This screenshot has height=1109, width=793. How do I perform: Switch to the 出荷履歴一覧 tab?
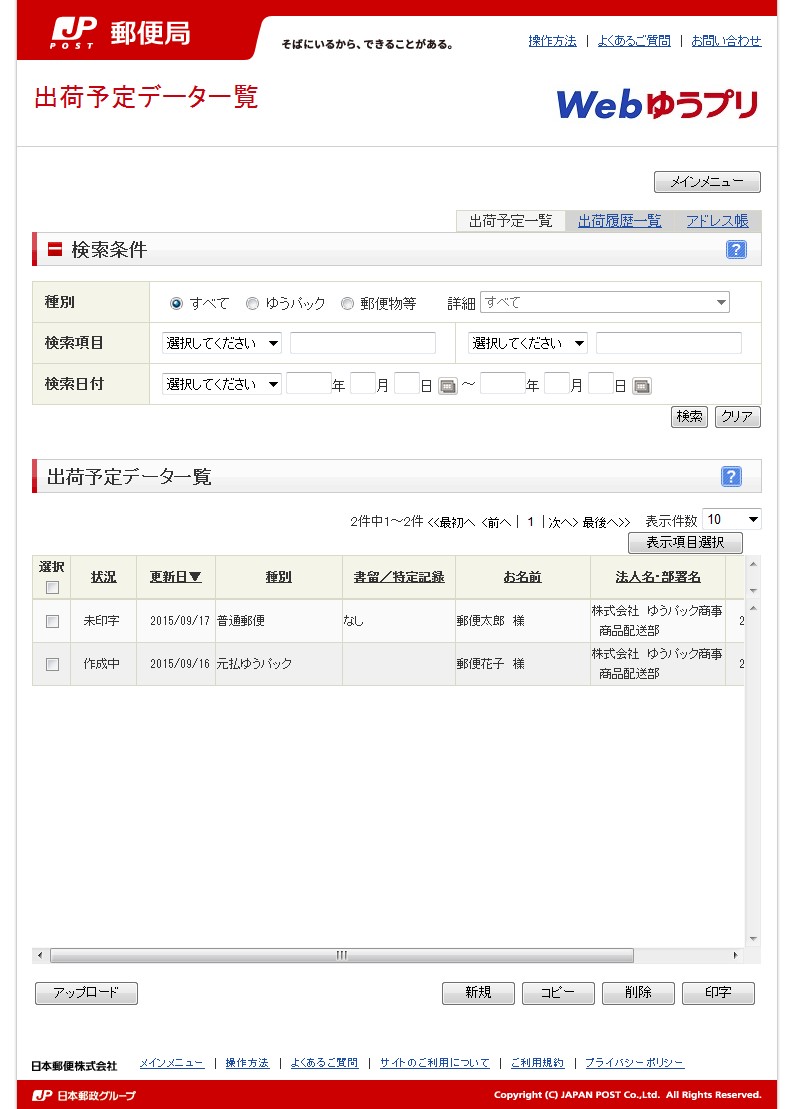(x=619, y=222)
